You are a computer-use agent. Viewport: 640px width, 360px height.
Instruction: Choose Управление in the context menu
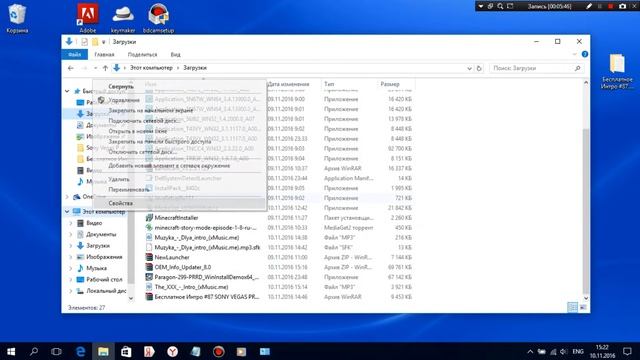click(x=180, y=100)
